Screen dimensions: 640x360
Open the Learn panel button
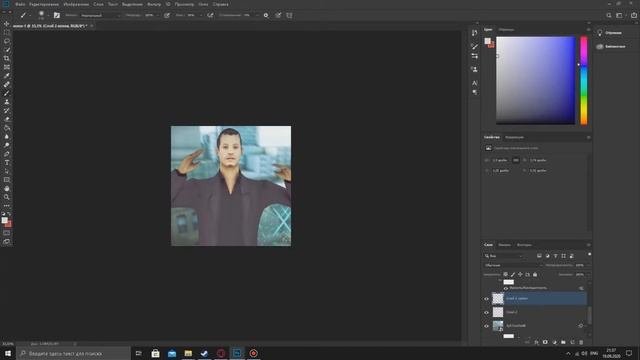coord(610,33)
